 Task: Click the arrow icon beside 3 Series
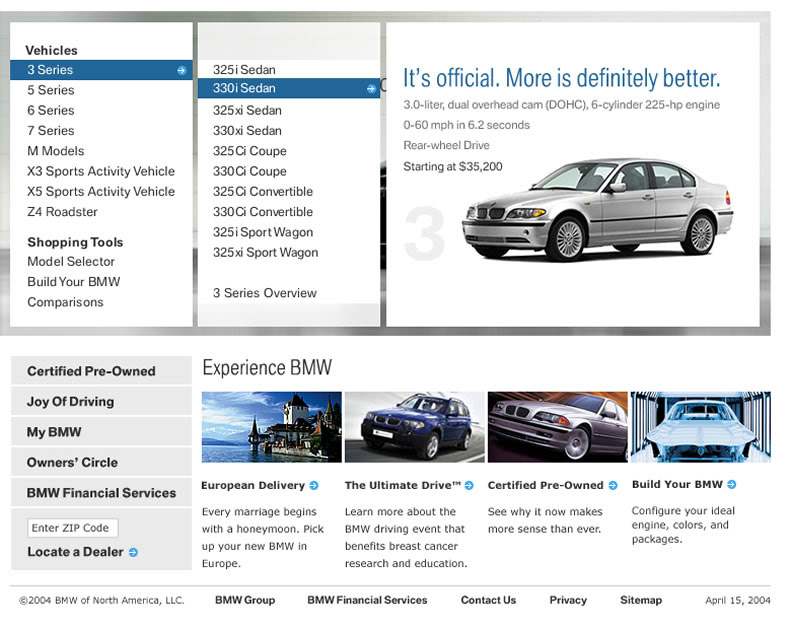coord(181,71)
